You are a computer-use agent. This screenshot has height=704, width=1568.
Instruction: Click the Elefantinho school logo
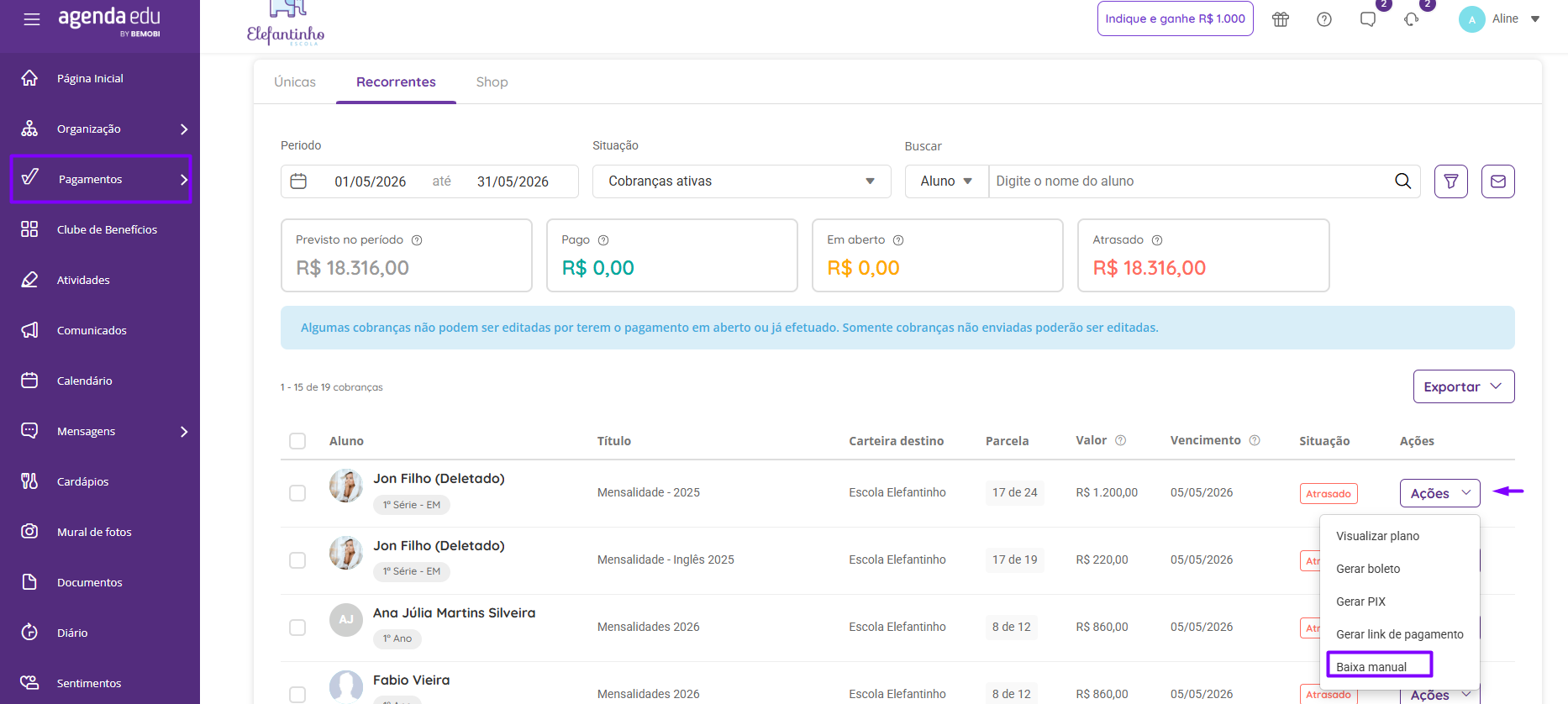coord(286,23)
